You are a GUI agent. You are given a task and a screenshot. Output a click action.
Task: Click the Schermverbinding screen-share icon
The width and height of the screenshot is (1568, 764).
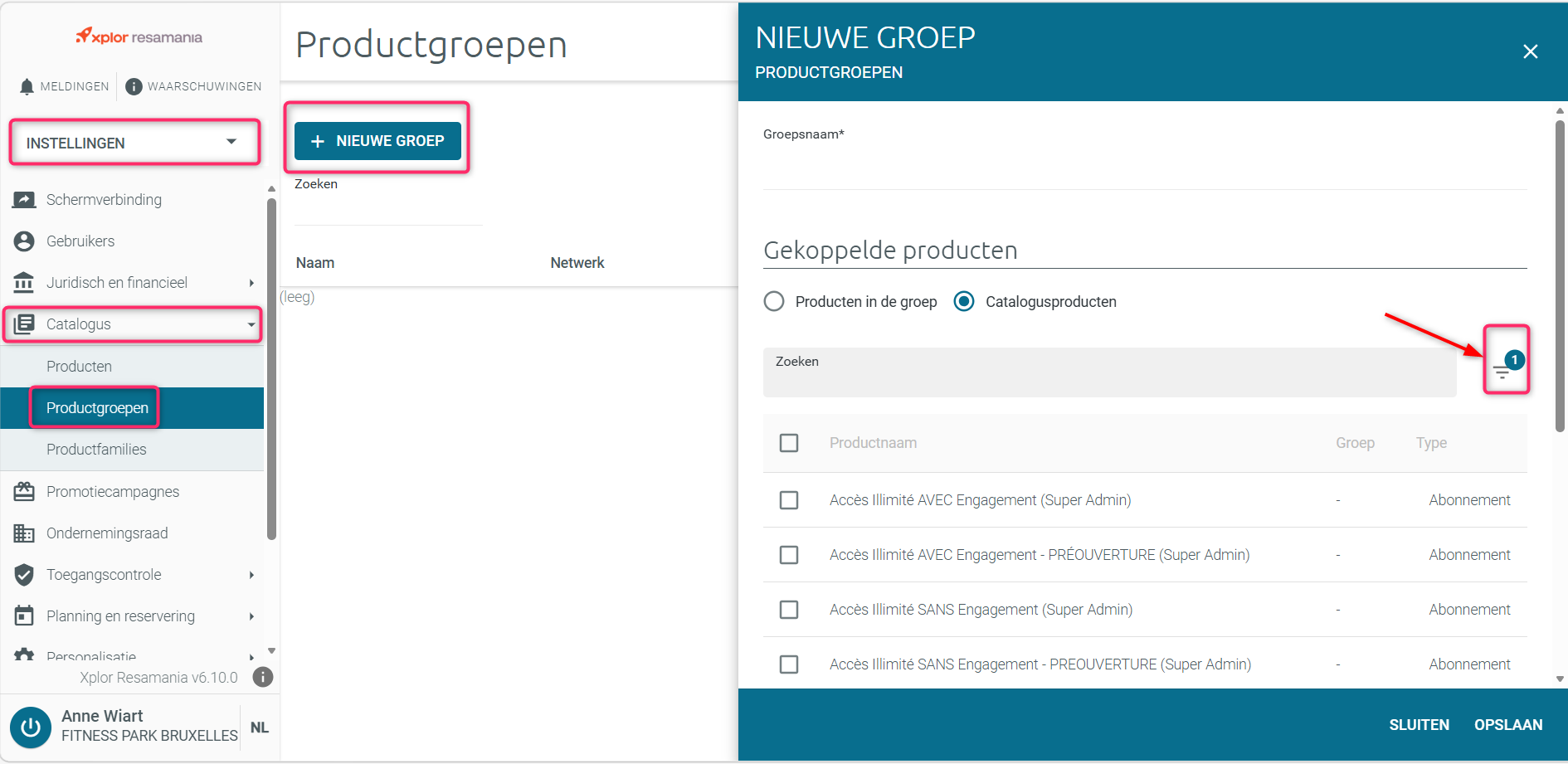tap(24, 200)
